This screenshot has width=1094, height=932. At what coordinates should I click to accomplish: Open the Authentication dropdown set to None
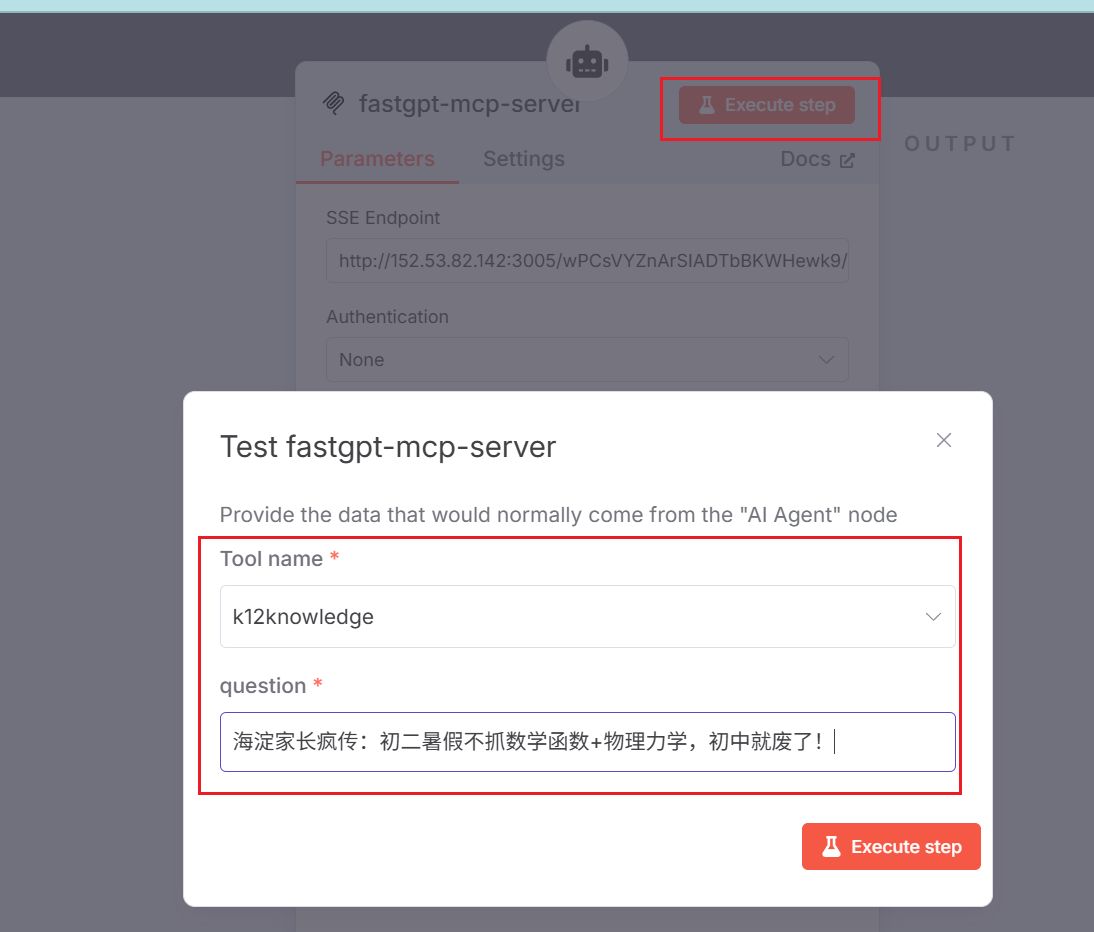point(587,359)
